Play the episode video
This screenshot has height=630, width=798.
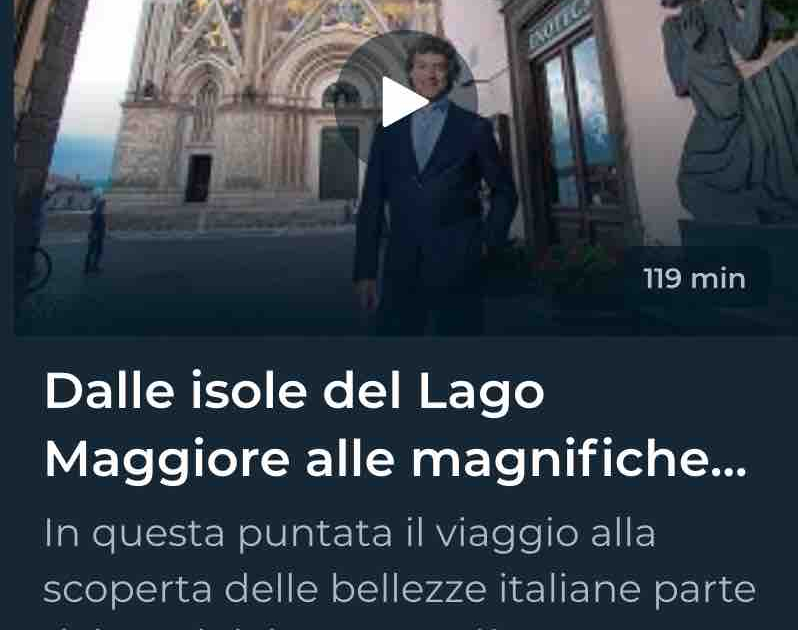pos(406,101)
